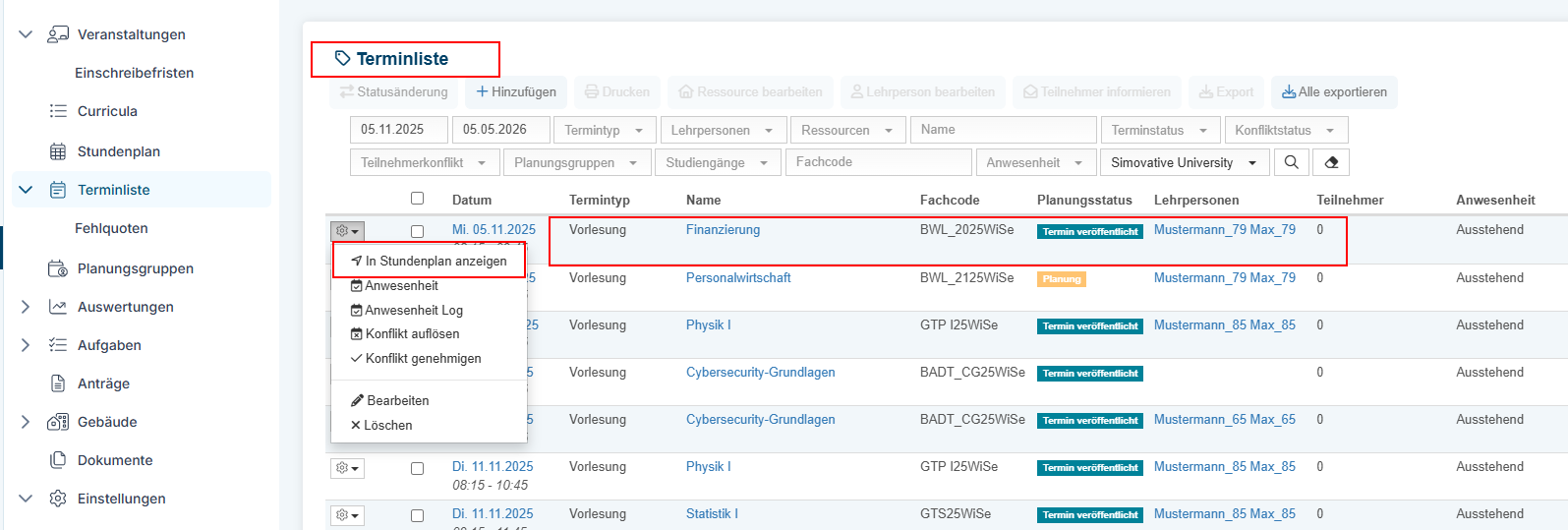Click the eraser icon to clear filters
Image resolution: width=1568 pixels, height=530 pixels.
pos(1331,162)
